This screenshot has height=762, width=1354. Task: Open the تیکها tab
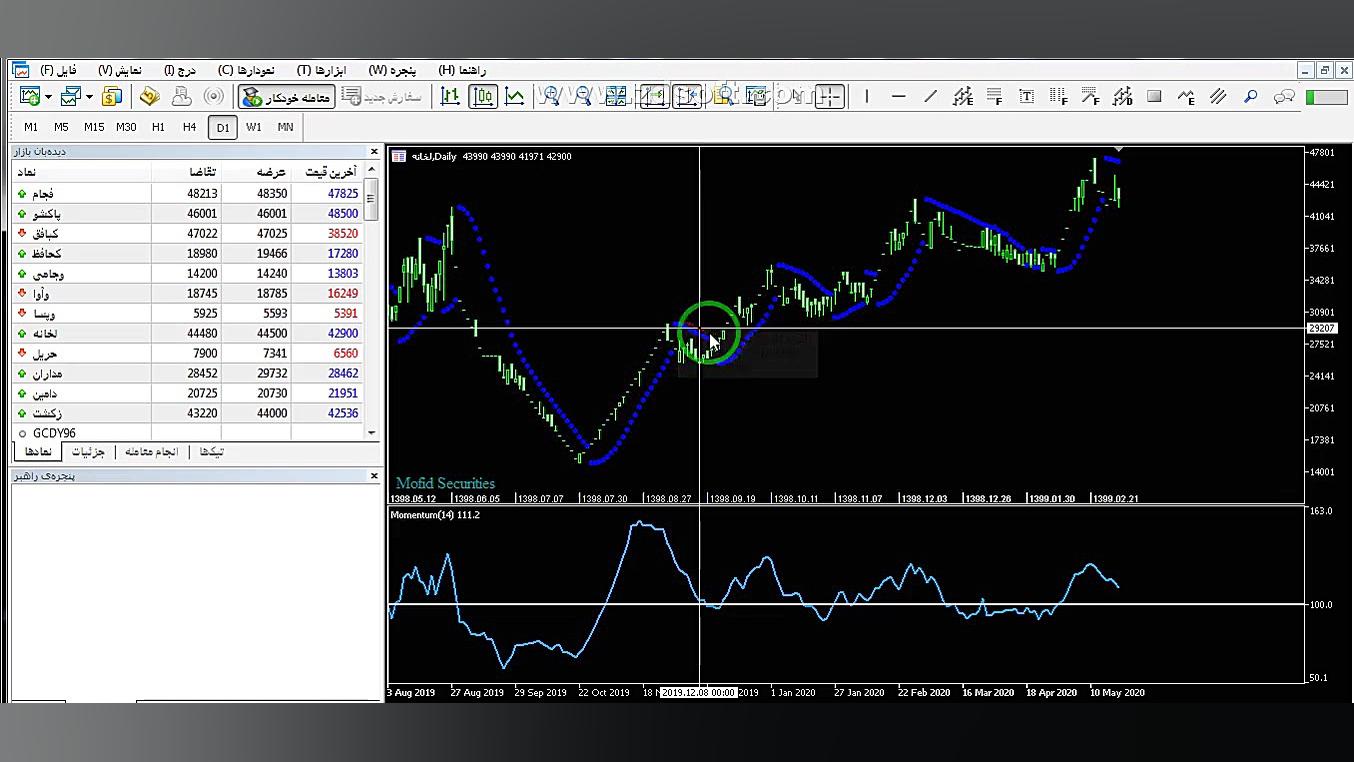pyautogui.click(x=211, y=452)
